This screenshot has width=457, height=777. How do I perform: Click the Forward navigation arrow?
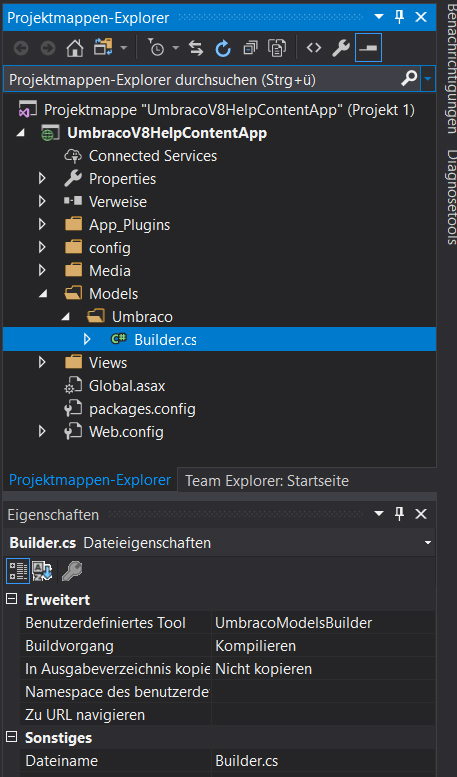coord(48,48)
